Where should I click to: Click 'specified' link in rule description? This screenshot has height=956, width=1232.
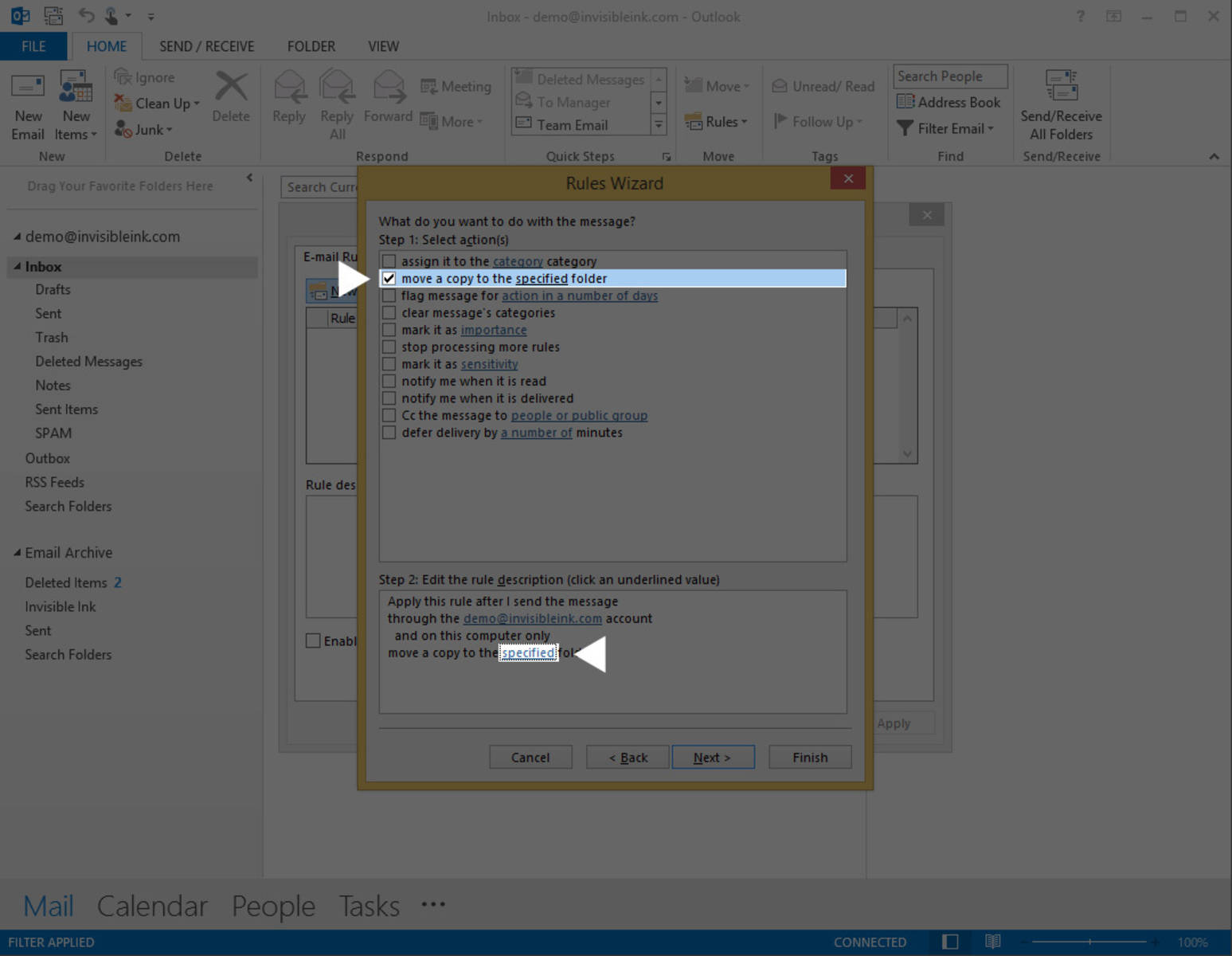click(528, 652)
